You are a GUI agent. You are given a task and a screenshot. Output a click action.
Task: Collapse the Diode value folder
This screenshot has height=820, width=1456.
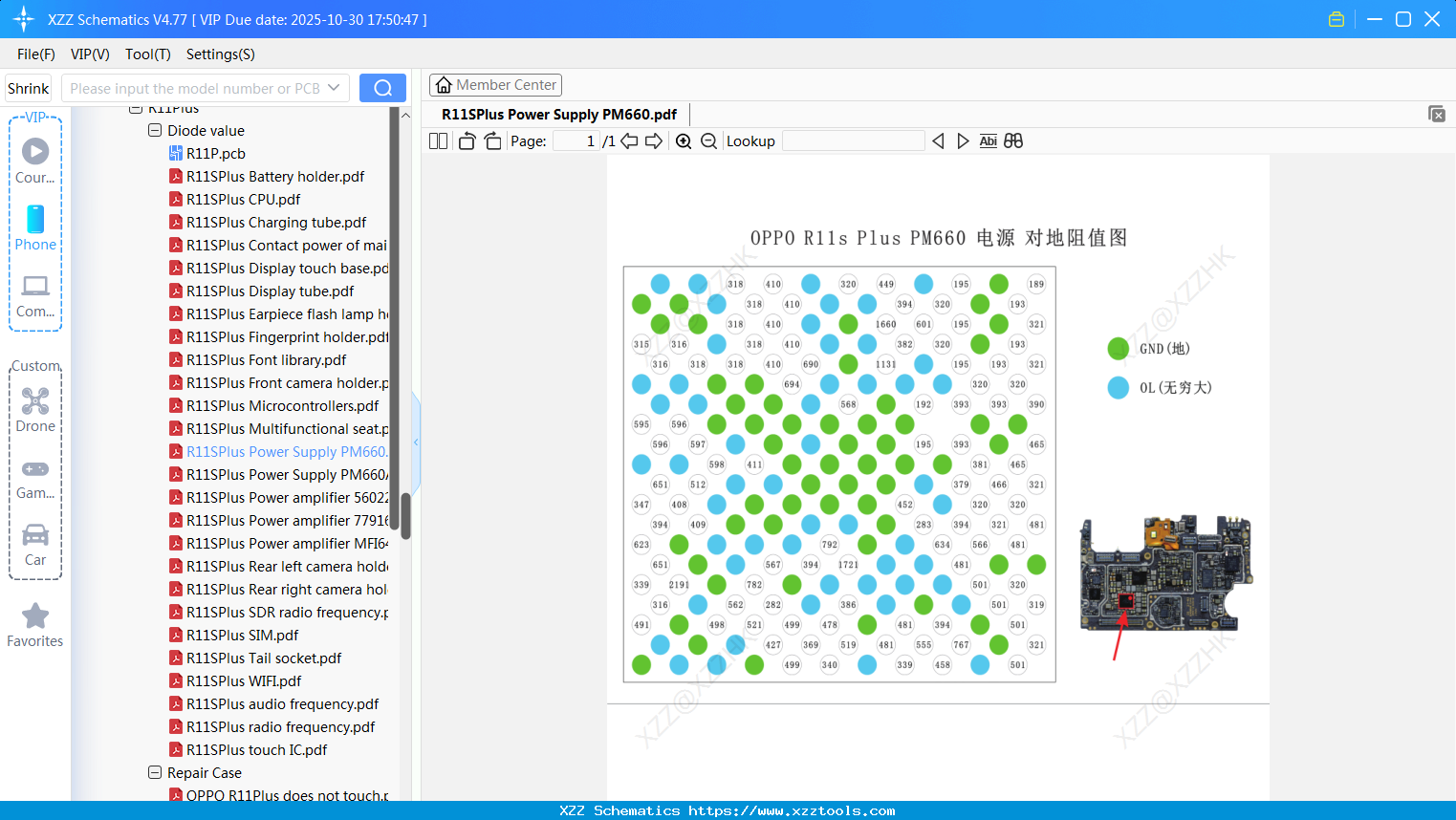(155, 130)
